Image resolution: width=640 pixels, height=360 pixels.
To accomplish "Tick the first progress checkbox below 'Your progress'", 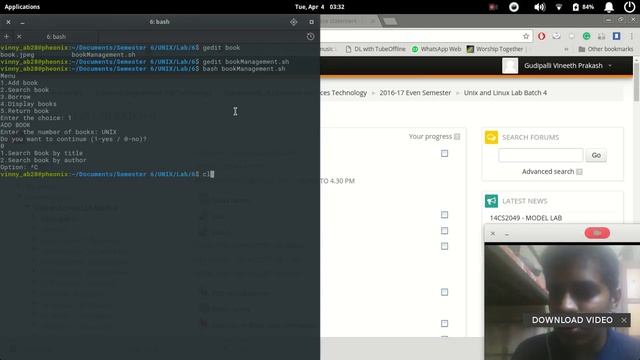I will 444,153.
